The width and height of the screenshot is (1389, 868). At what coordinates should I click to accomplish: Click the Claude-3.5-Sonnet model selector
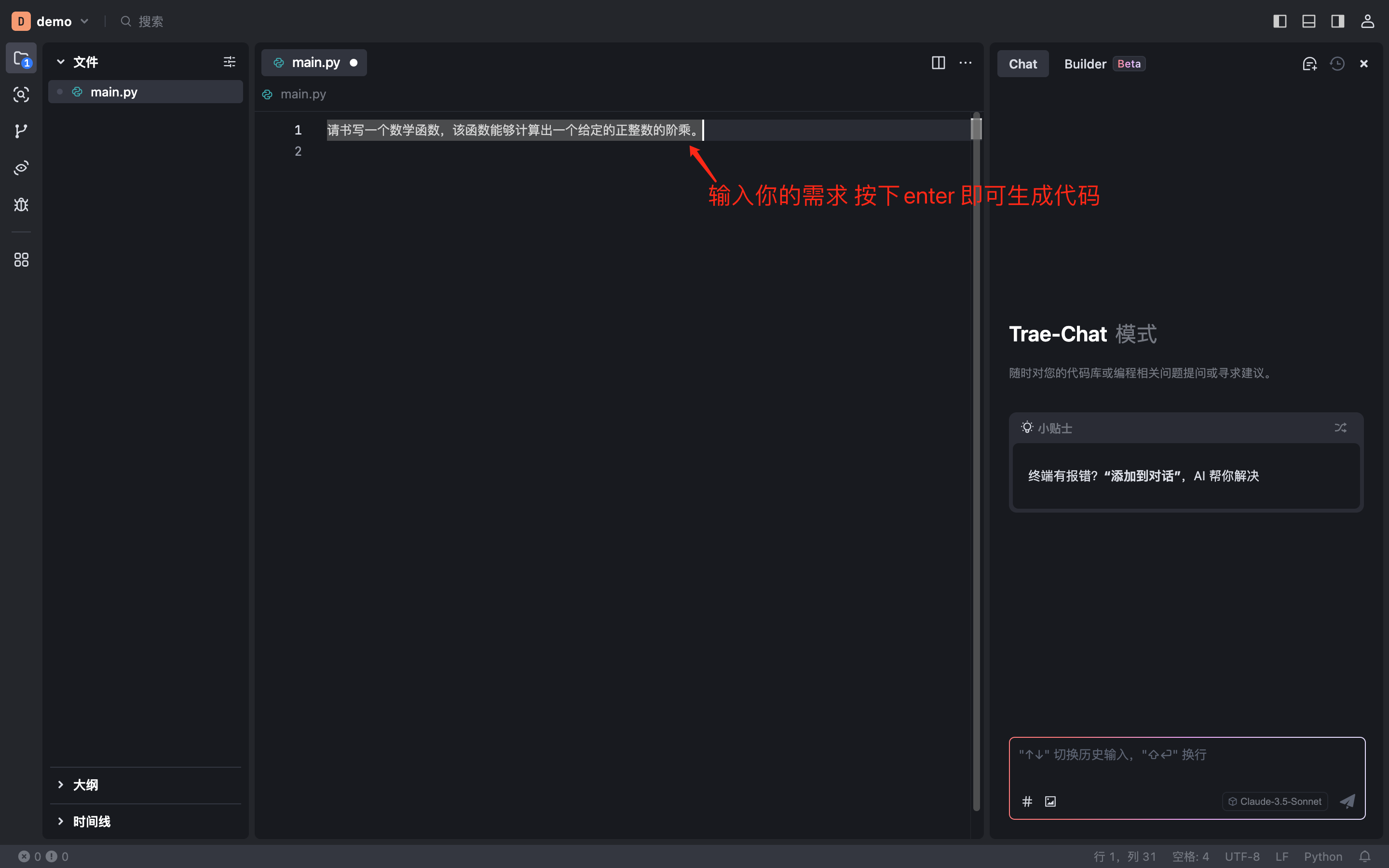tap(1275, 801)
